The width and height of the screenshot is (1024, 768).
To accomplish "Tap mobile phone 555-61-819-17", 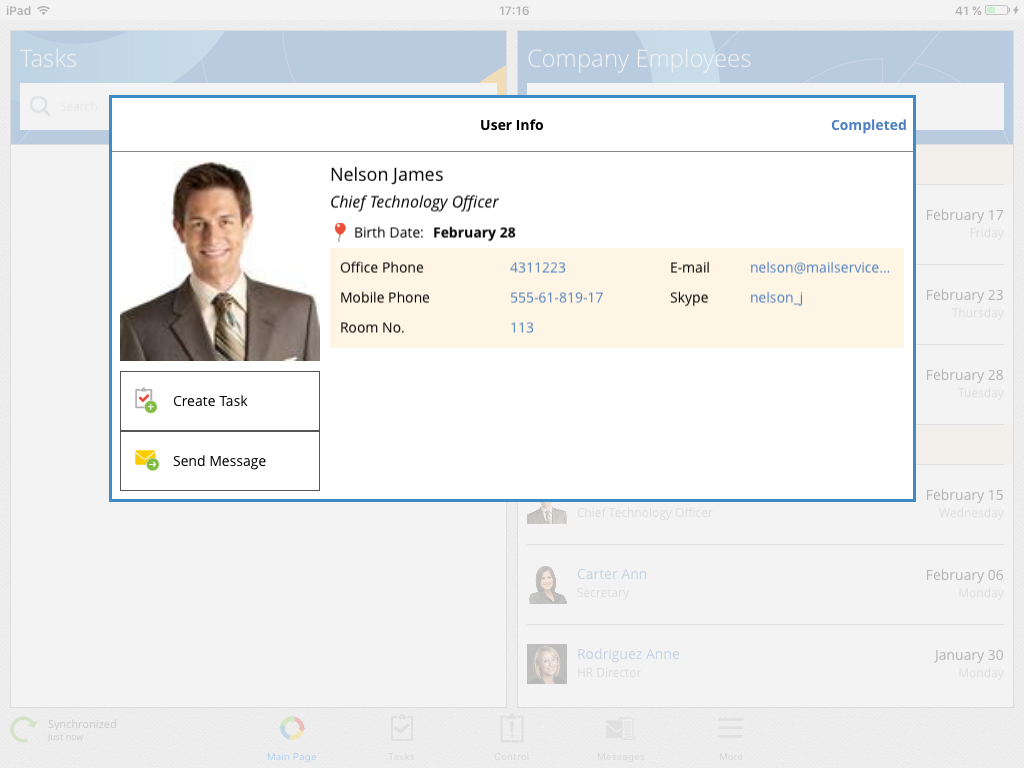I will coord(556,297).
